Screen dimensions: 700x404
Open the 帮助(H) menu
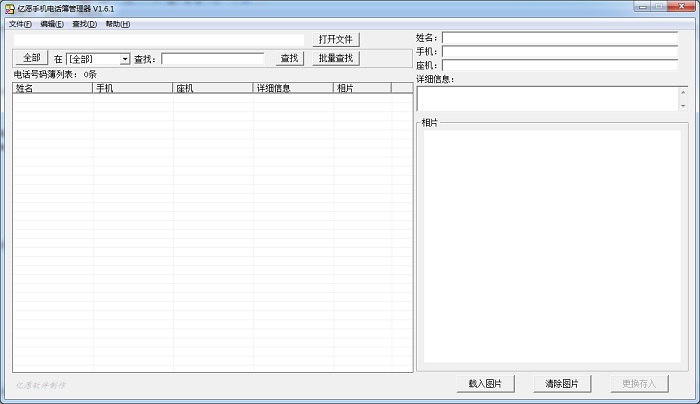pos(117,24)
